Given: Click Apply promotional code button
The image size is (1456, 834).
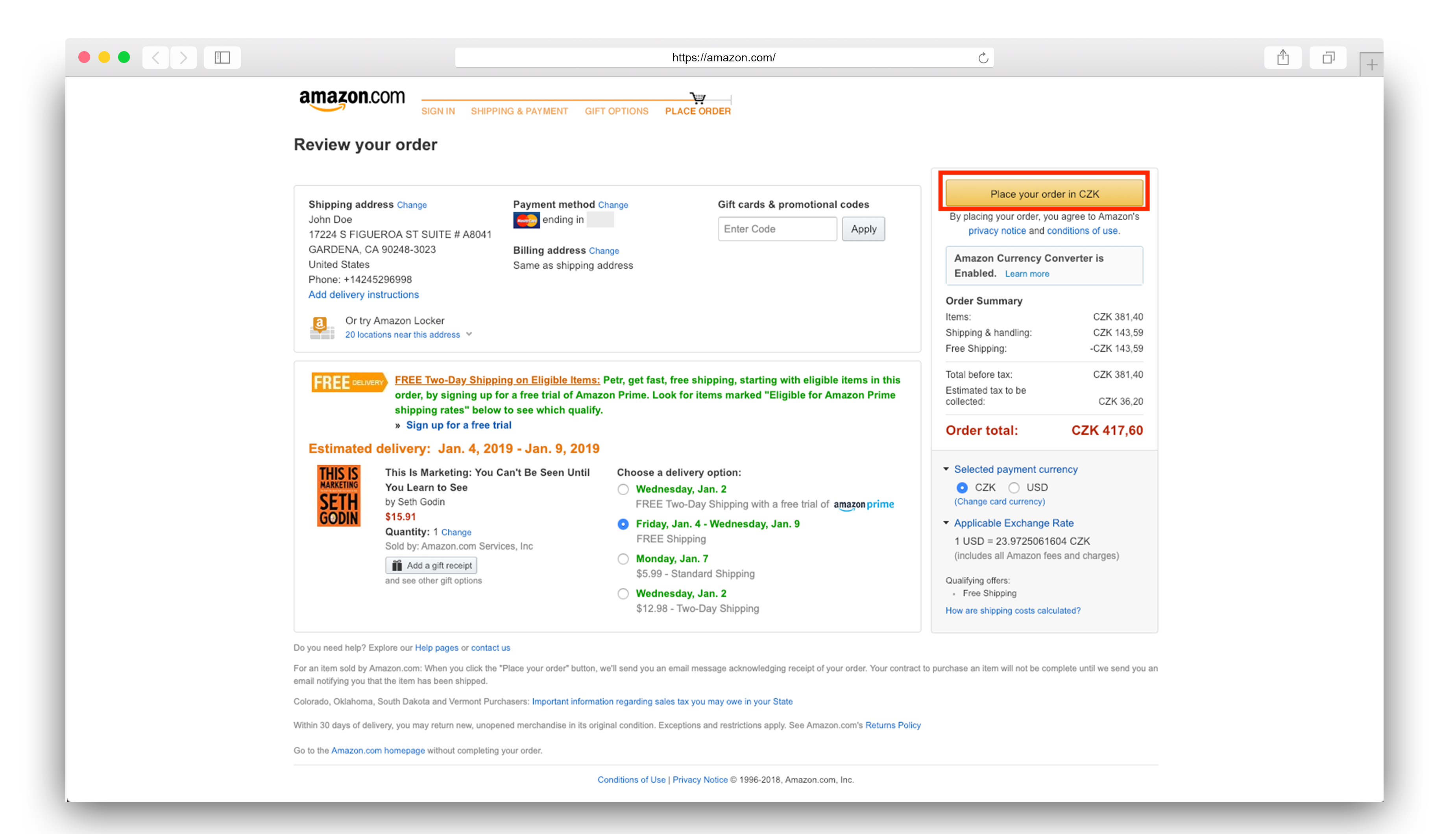Looking at the screenshot, I should pos(862,228).
